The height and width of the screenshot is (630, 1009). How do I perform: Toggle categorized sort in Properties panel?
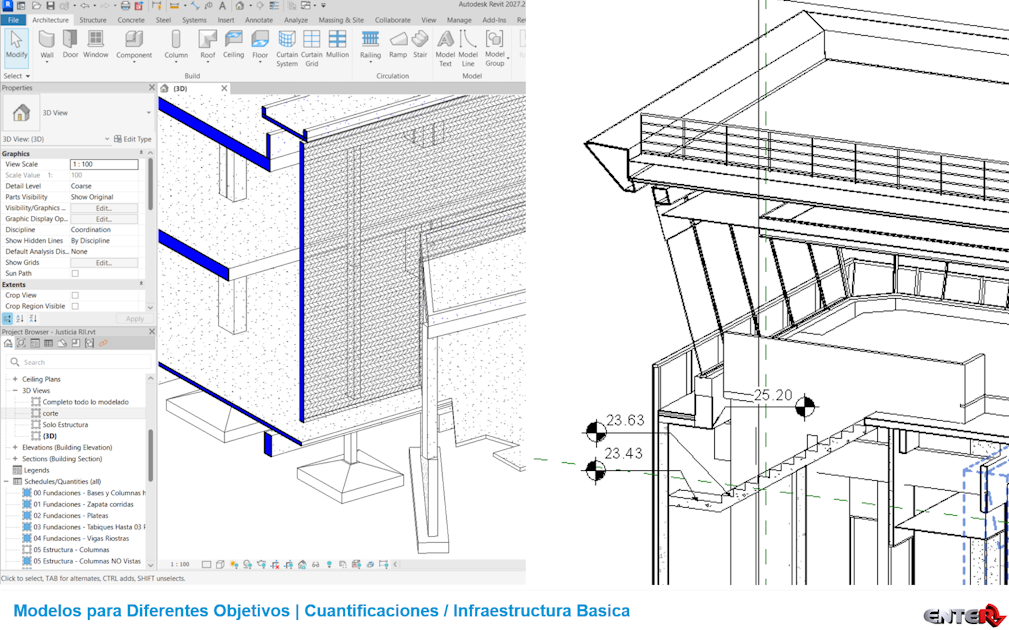click(8, 319)
